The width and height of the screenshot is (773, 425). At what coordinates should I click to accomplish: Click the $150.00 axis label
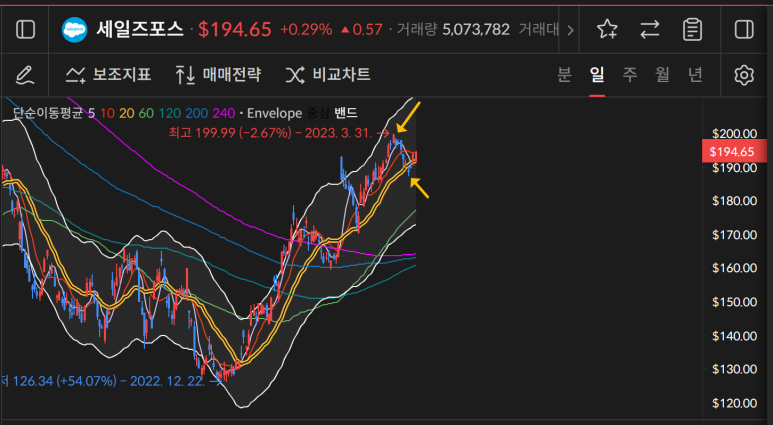pyautogui.click(x=734, y=302)
